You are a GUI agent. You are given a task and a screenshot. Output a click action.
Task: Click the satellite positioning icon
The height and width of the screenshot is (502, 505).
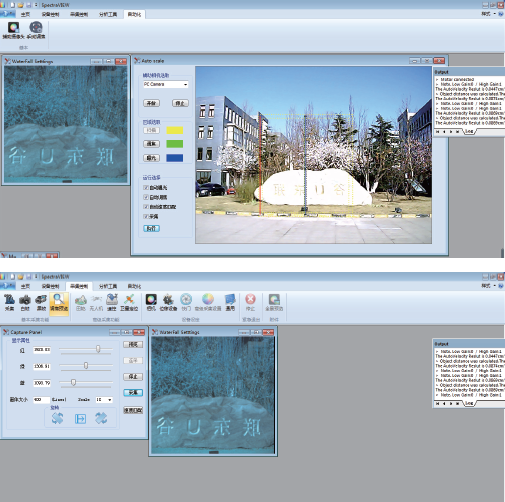(129, 302)
